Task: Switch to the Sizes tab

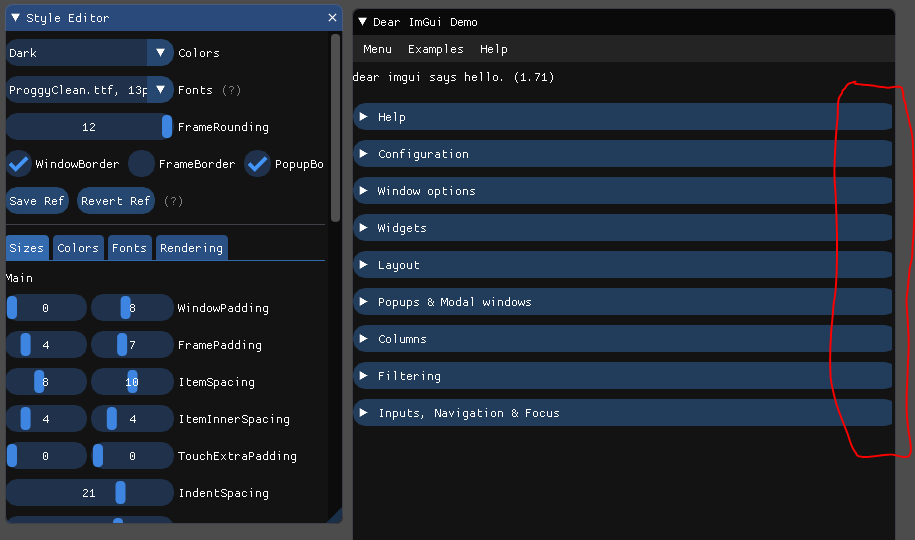Action: pos(27,248)
